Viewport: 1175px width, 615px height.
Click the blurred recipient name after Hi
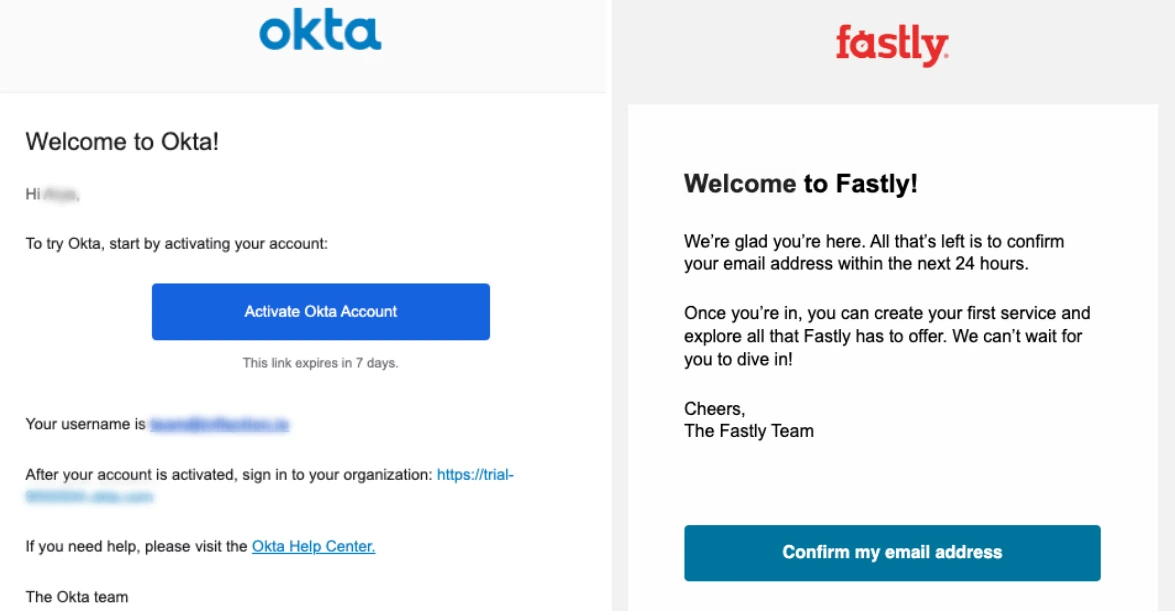(x=61, y=195)
